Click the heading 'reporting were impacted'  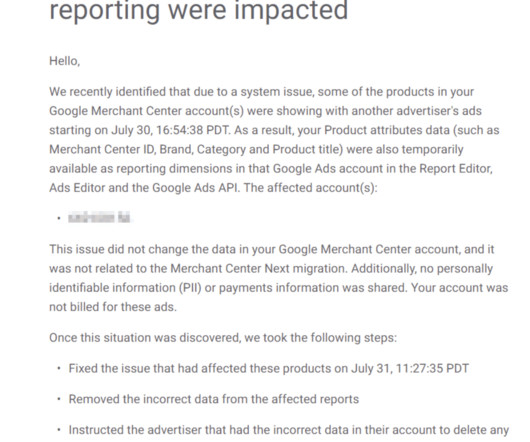(198, 11)
